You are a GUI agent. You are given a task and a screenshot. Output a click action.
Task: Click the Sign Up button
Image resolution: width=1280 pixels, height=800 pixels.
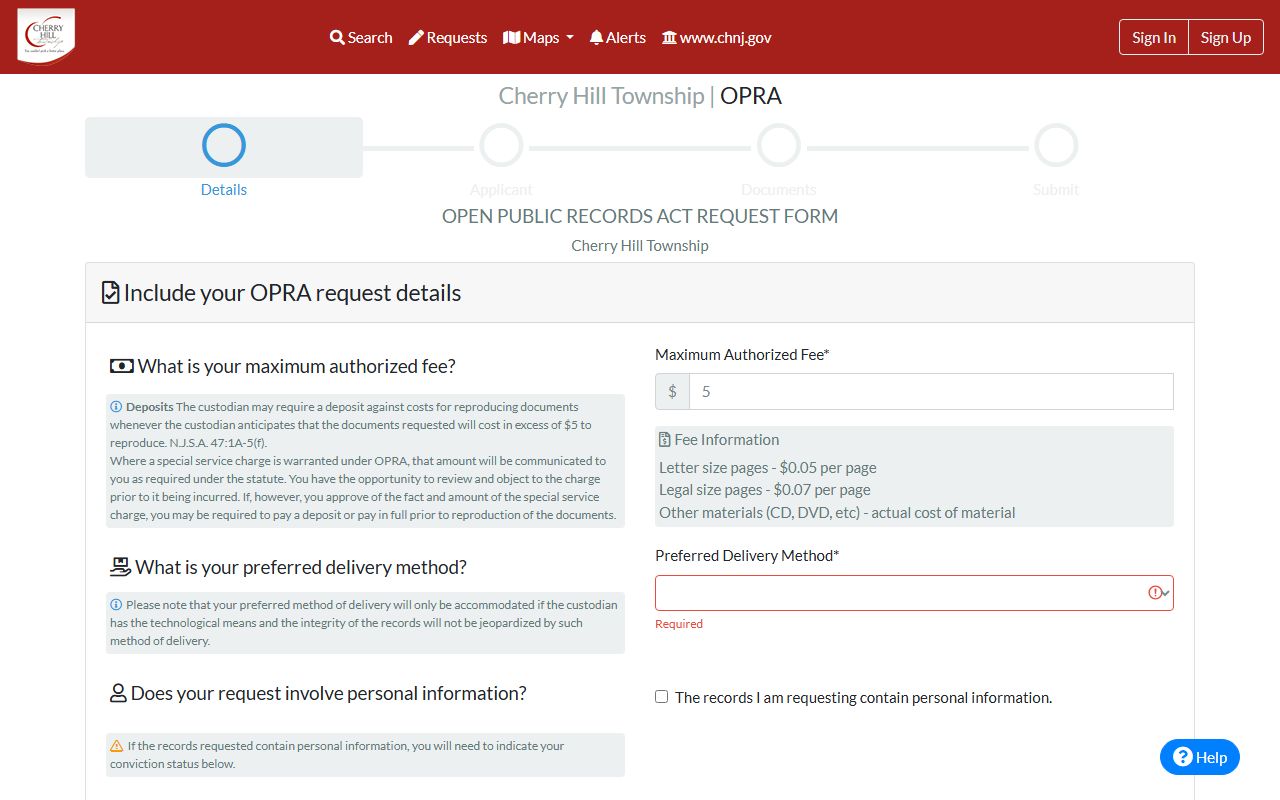point(1226,37)
